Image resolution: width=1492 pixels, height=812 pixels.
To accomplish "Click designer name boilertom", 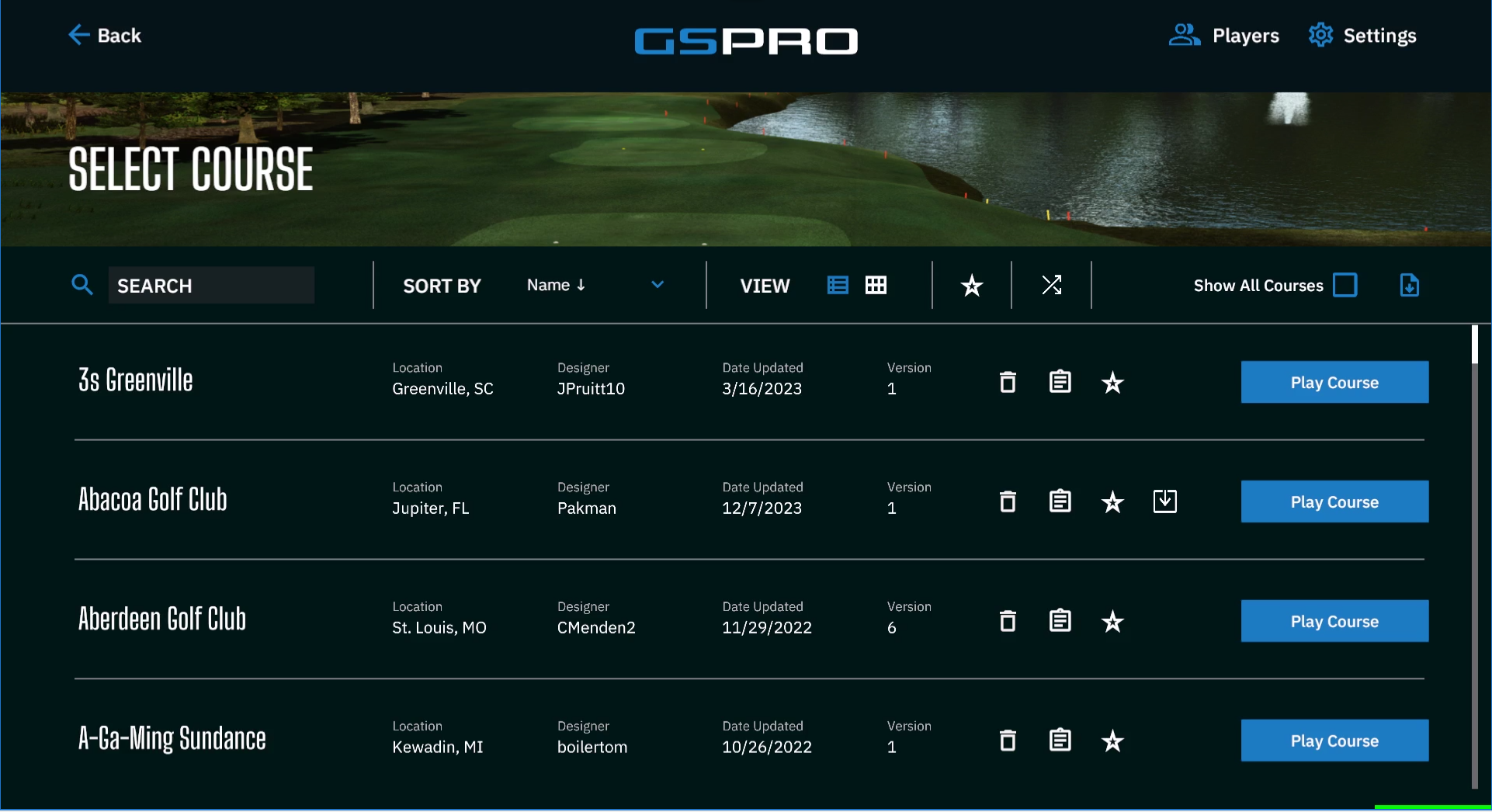I will pyautogui.click(x=592, y=748).
